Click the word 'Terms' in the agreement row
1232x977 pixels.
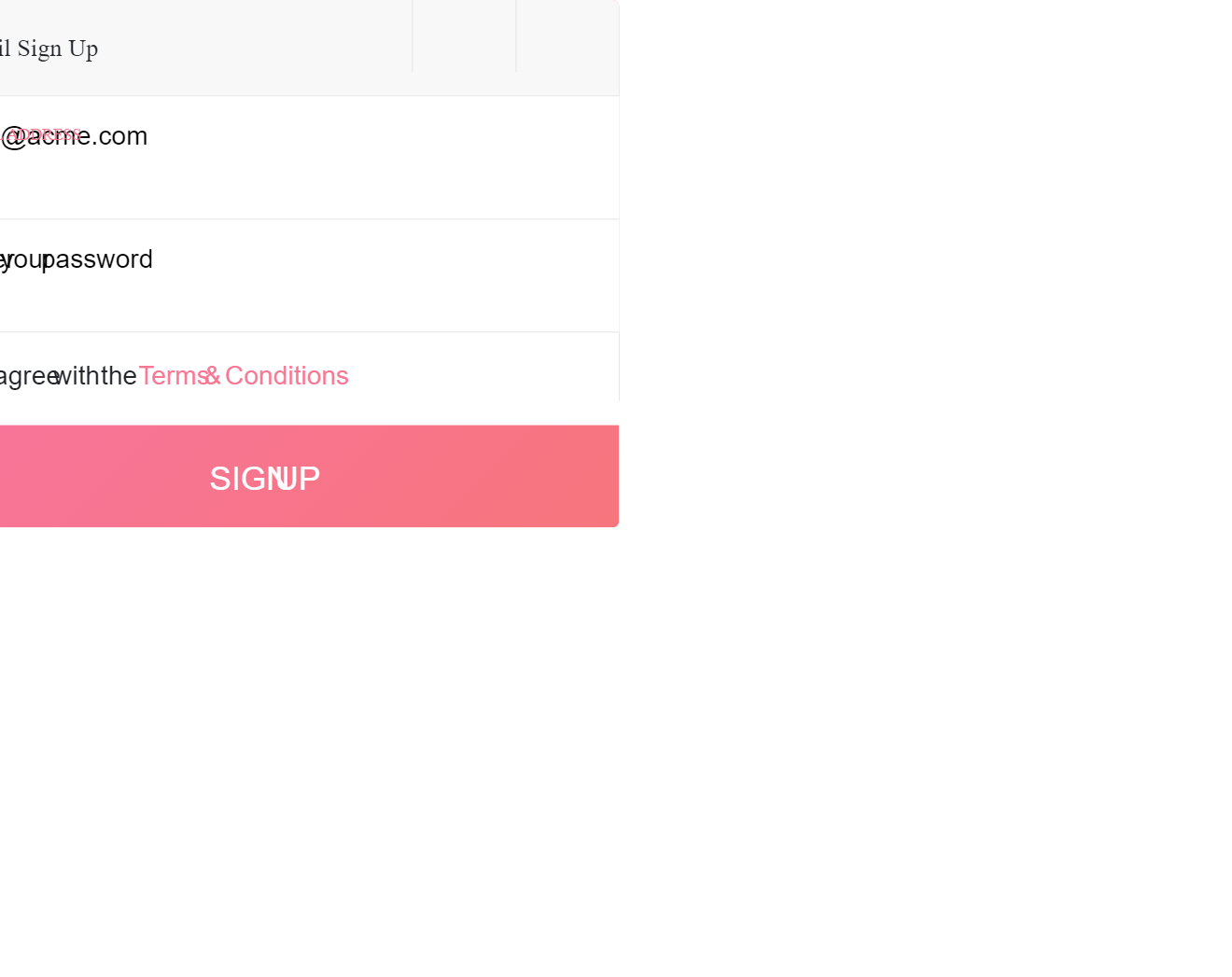[173, 376]
